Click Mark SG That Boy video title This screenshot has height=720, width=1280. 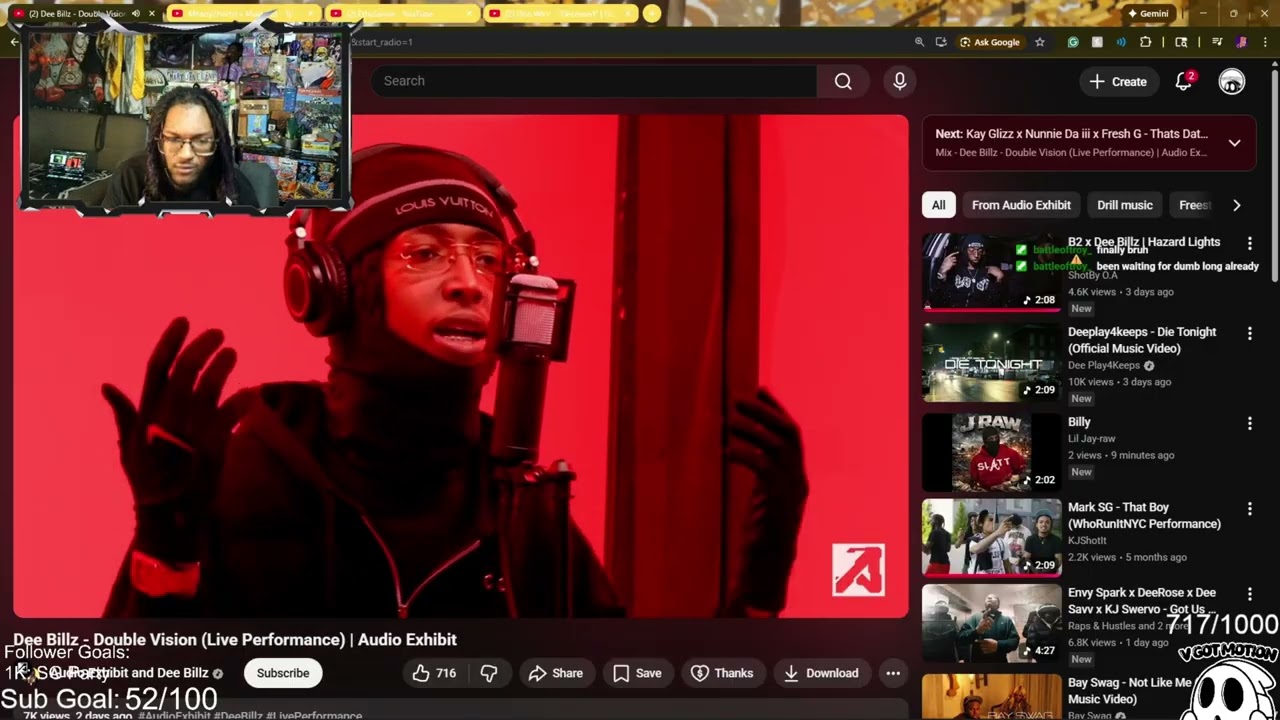(1144, 515)
